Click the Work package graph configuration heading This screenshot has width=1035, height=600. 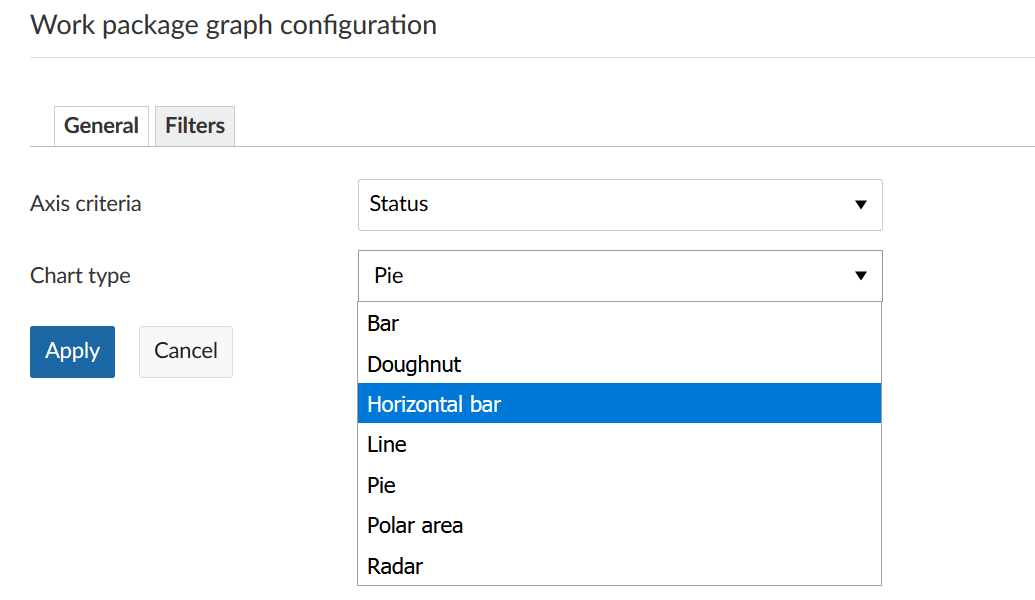point(233,25)
